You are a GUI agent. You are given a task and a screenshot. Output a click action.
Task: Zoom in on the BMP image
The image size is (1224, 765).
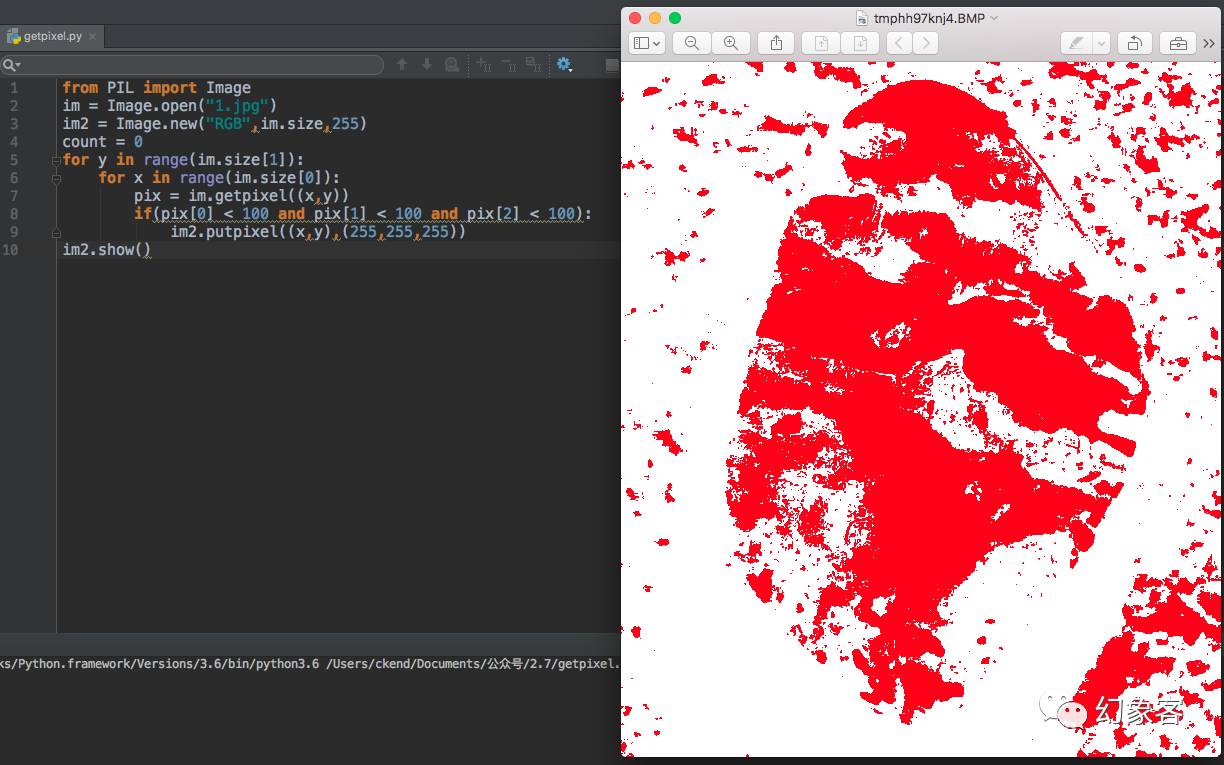tap(731, 43)
